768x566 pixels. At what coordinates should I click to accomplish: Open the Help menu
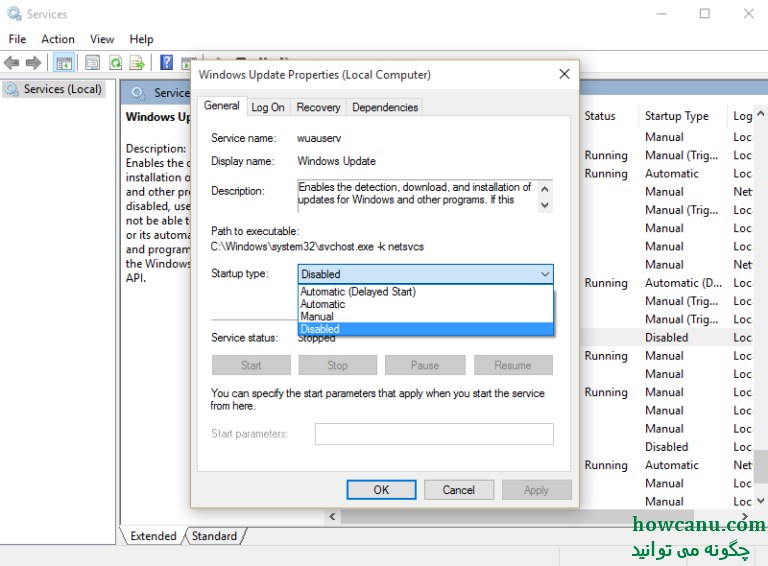click(x=141, y=39)
